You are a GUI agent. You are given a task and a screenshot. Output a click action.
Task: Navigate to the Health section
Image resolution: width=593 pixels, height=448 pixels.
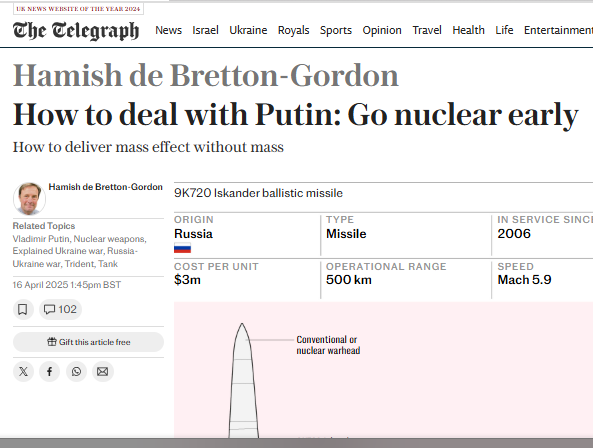(468, 30)
